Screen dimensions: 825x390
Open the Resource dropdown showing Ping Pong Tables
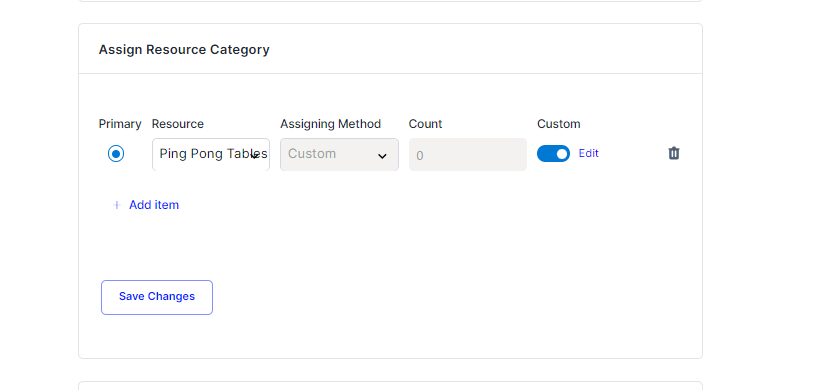click(x=211, y=154)
